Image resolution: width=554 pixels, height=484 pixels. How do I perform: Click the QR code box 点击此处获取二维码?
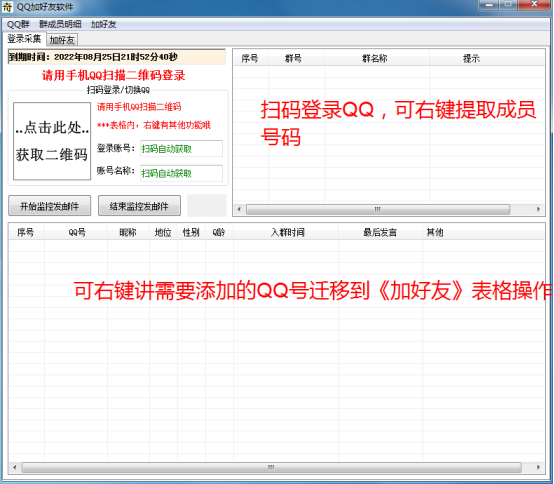click(x=52, y=141)
